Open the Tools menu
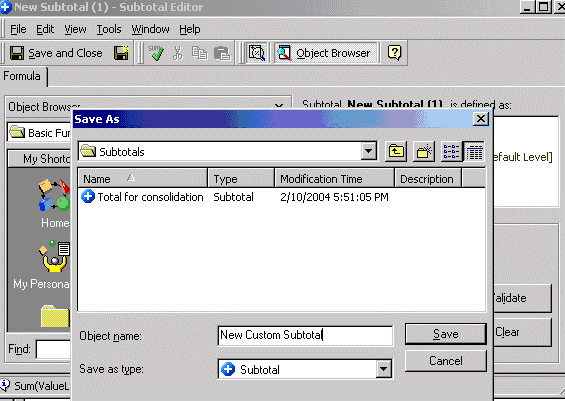Screen dimensions: 565x401 tap(109, 29)
